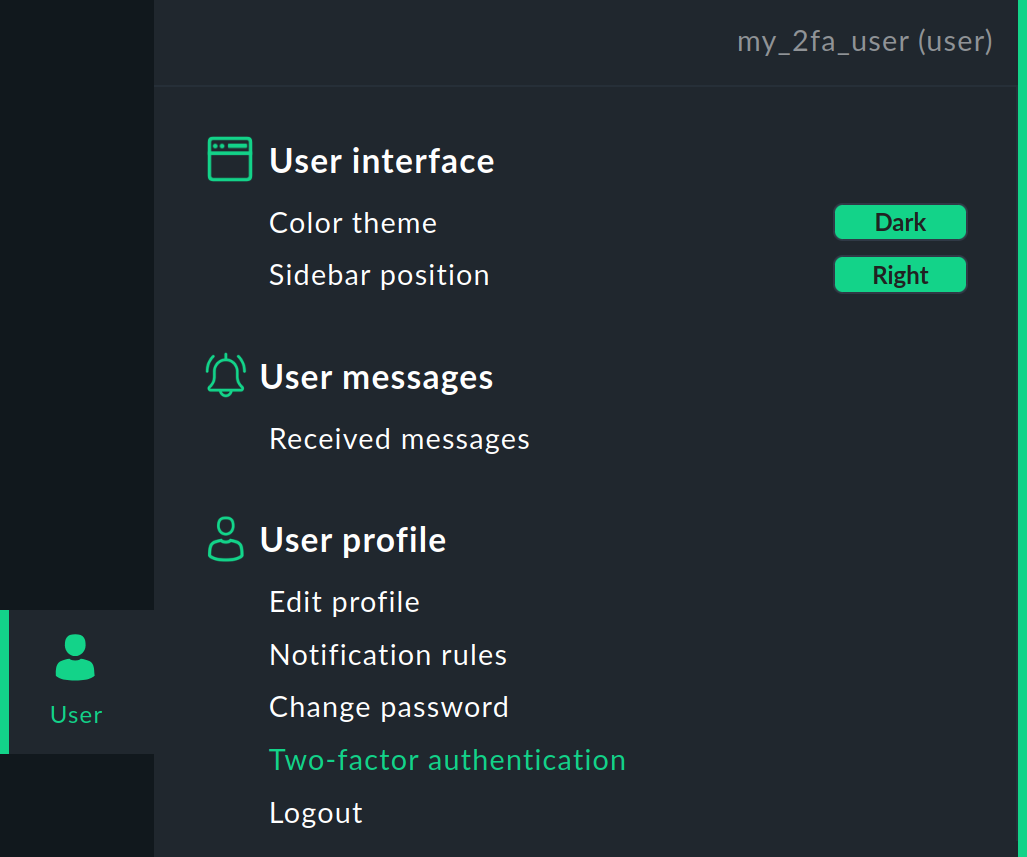Screen dimensions: 1027x857
Task: Click the window icon beside User interface heading
Action: click(x=229, y=158)
